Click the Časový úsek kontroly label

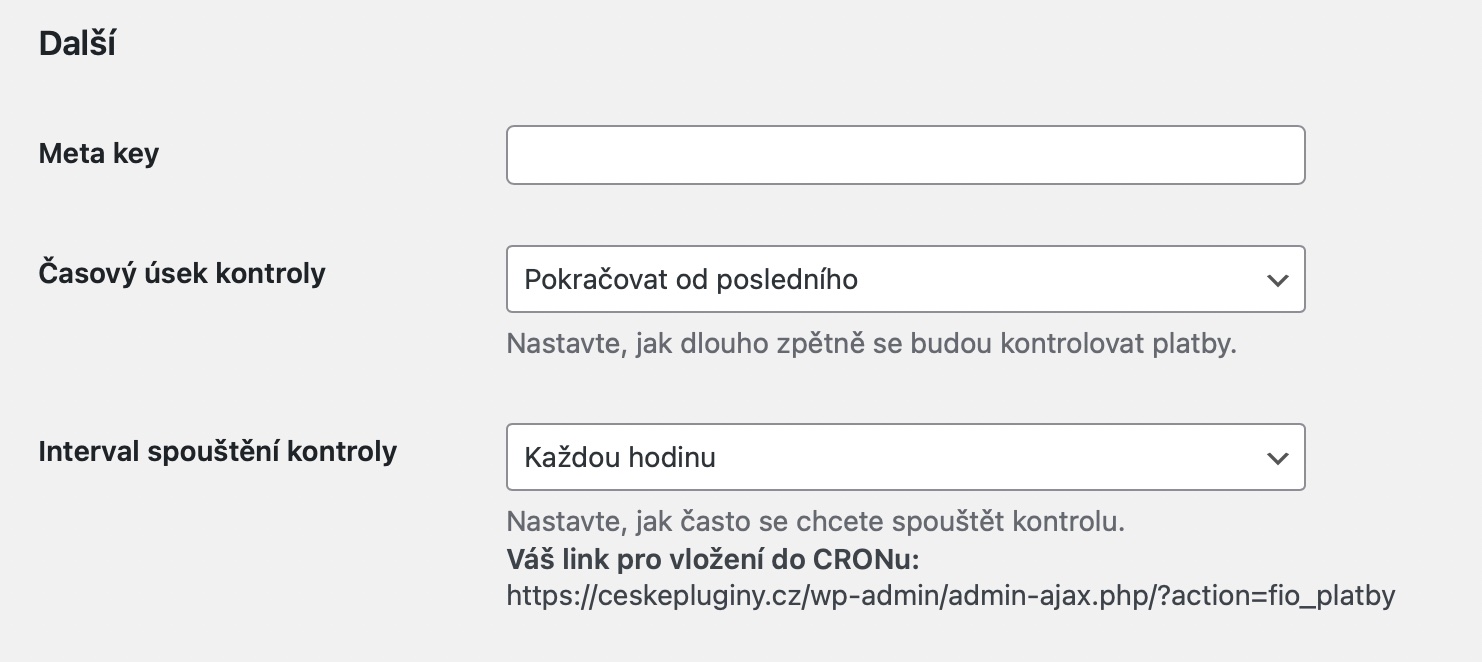click(182, 273)
